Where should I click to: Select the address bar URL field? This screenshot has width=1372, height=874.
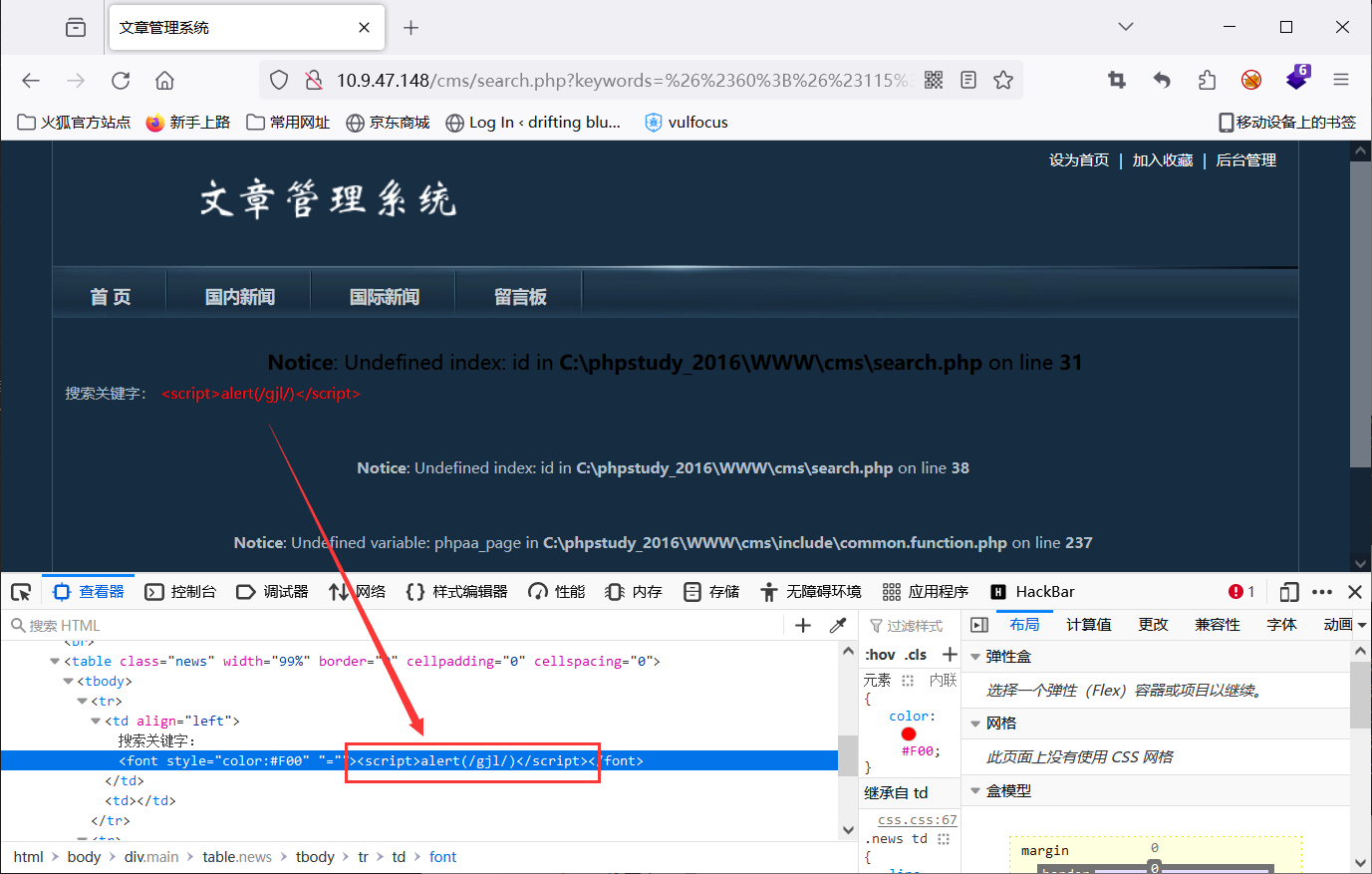(623, 80)
